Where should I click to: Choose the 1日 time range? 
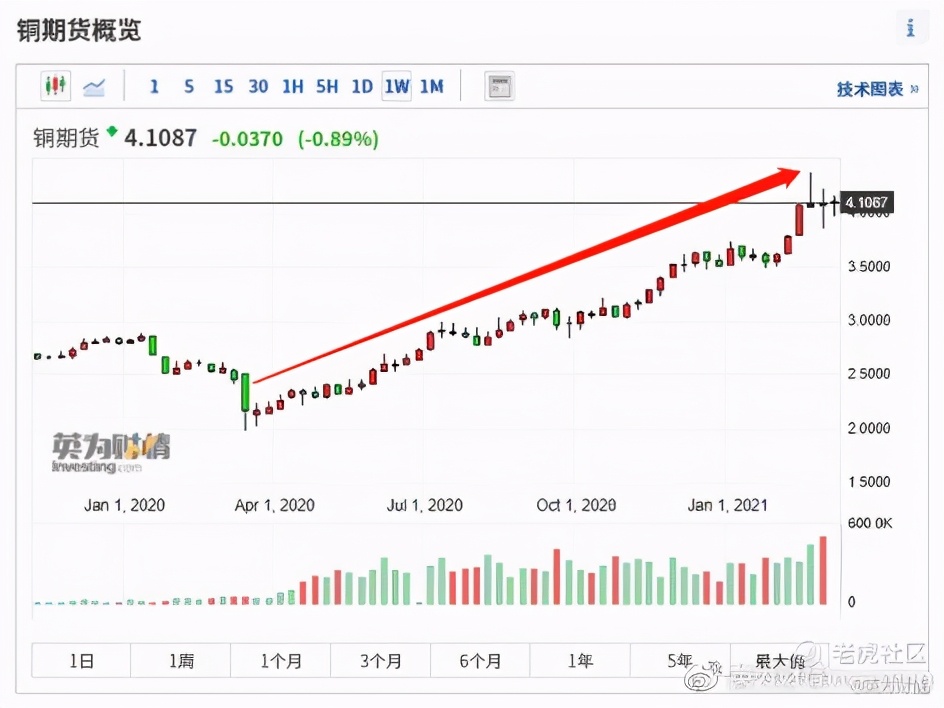pos(81,661)
